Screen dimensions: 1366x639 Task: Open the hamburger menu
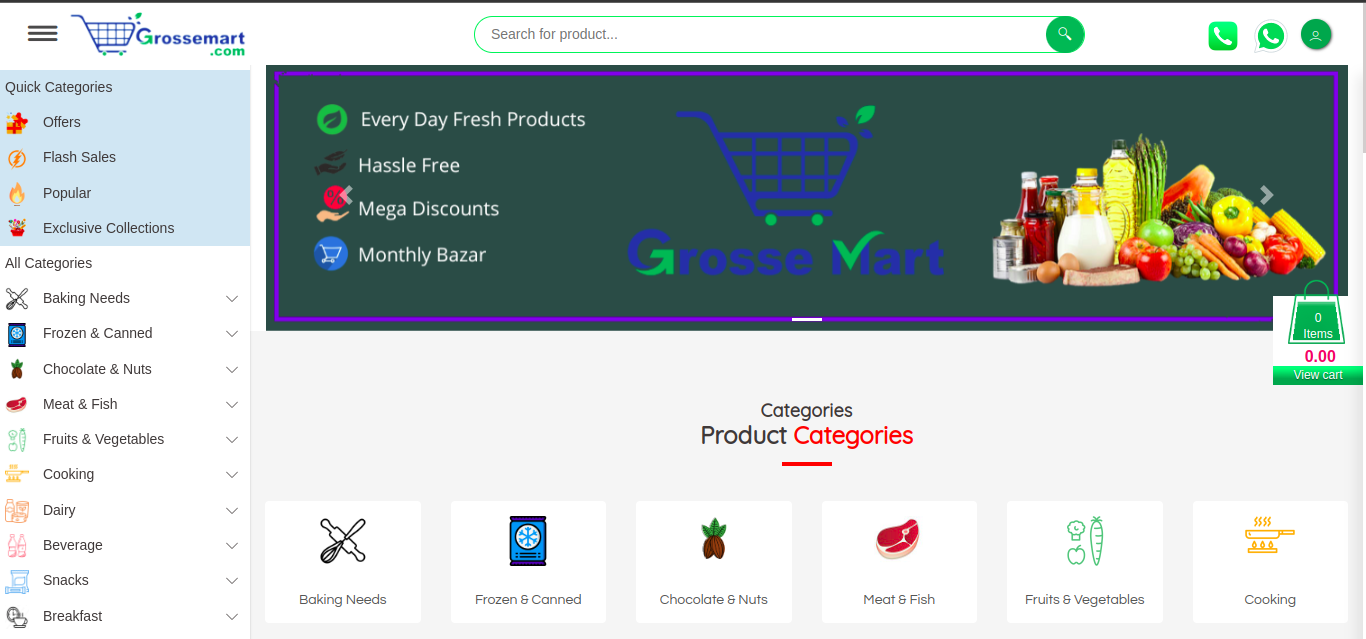click(x=42, y=33)
